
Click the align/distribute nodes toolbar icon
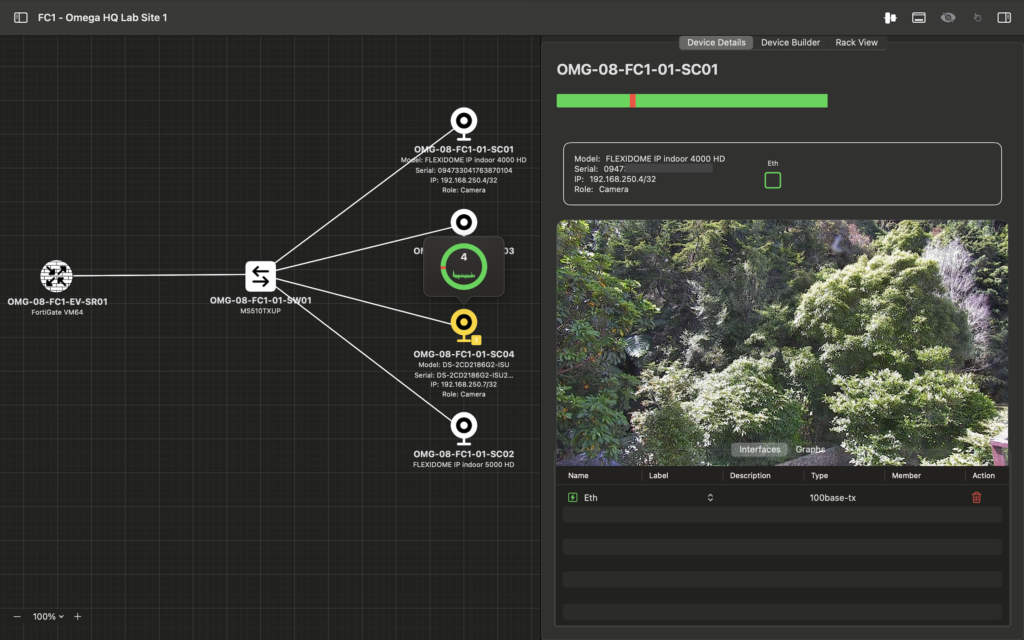[x=889, y=18]
